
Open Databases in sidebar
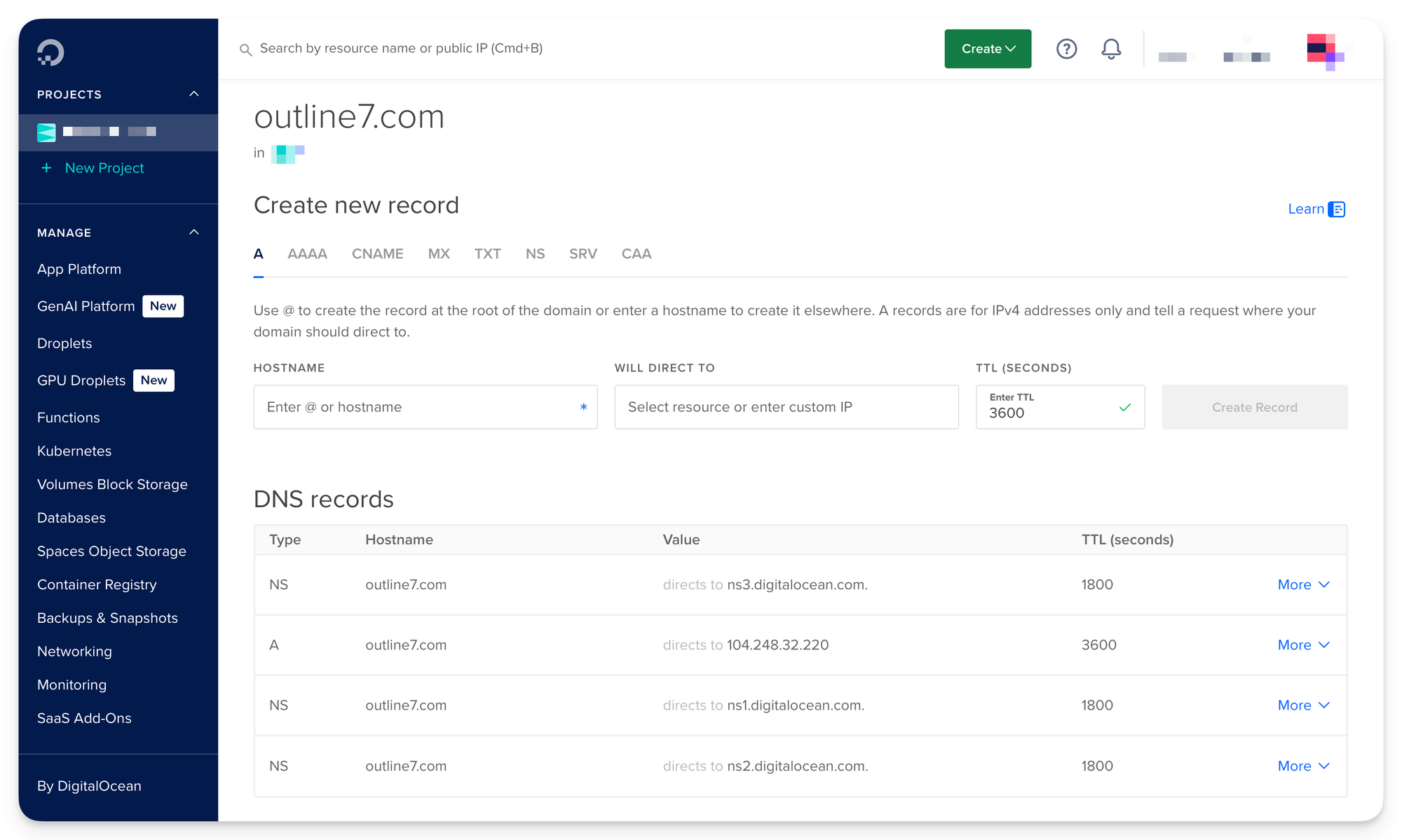[72, 518]
